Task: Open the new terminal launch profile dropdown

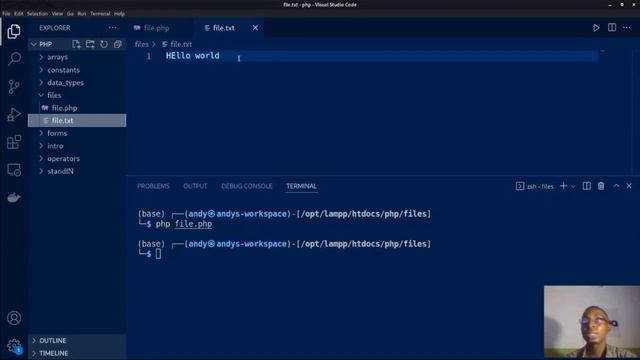Action: coord(573,187)
